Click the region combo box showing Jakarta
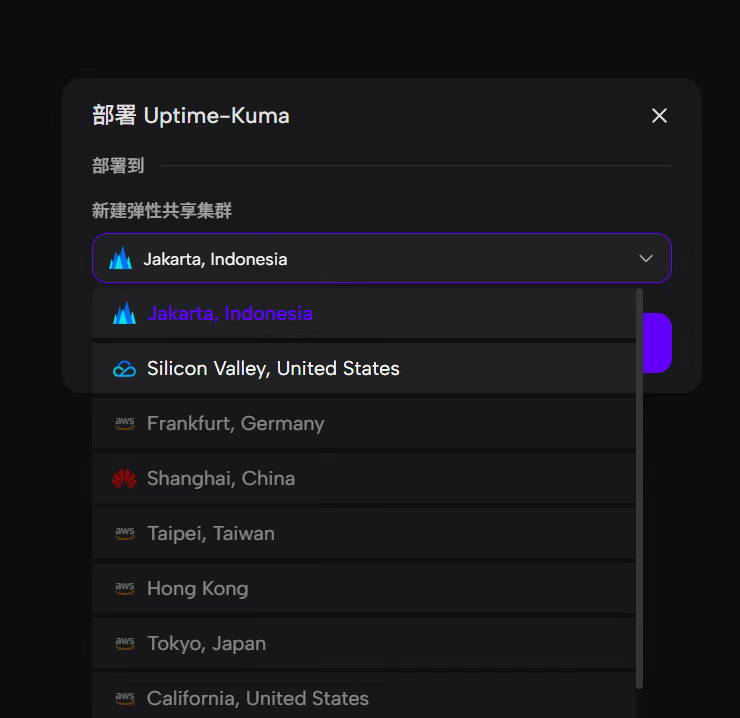The image size is (740, 718). click(380, 259)
